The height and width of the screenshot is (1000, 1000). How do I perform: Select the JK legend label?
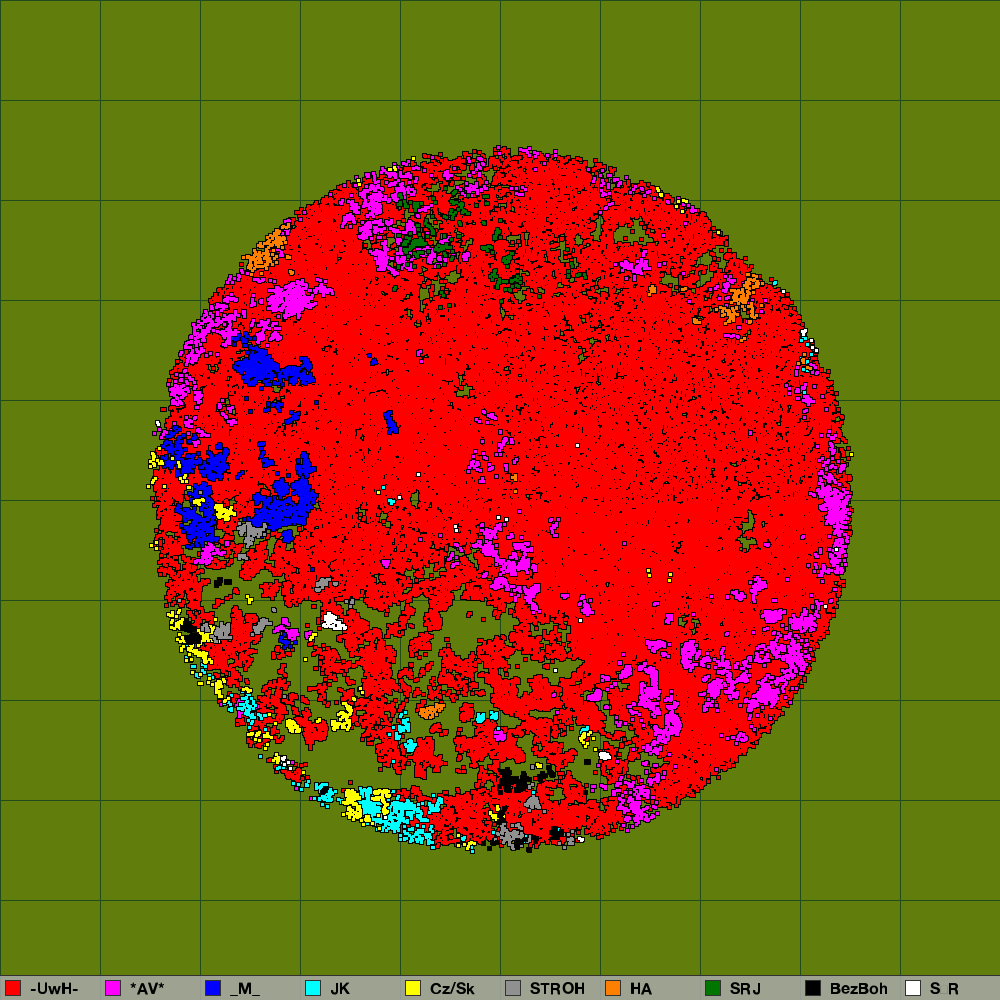coord(340,989)
